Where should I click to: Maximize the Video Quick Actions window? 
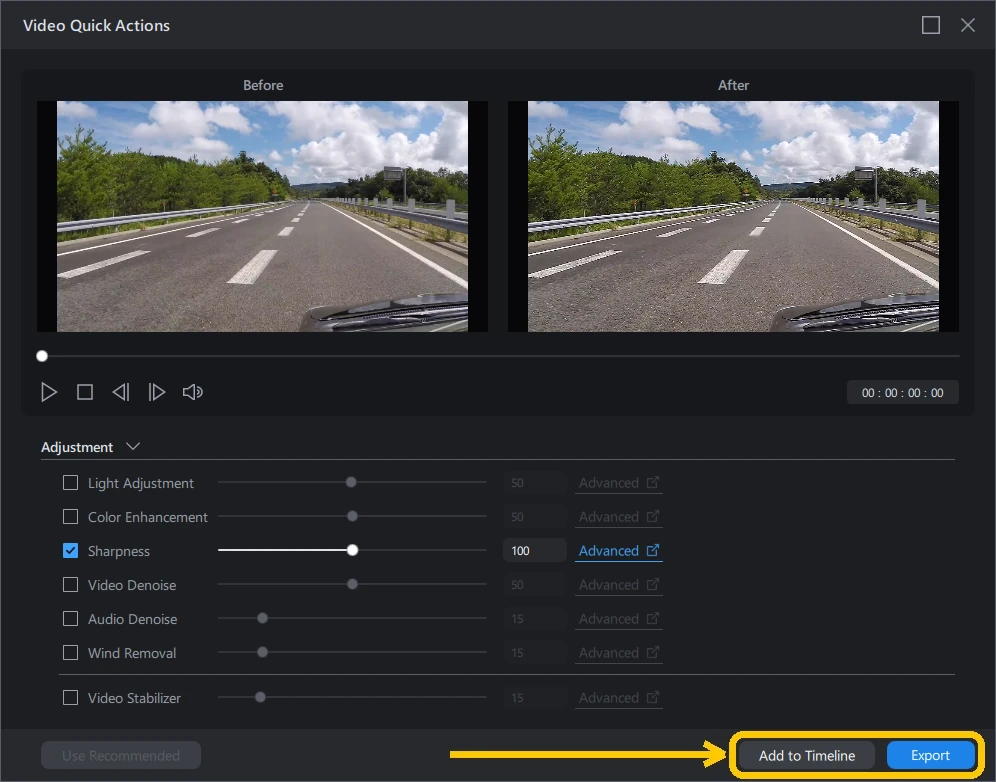931,25
